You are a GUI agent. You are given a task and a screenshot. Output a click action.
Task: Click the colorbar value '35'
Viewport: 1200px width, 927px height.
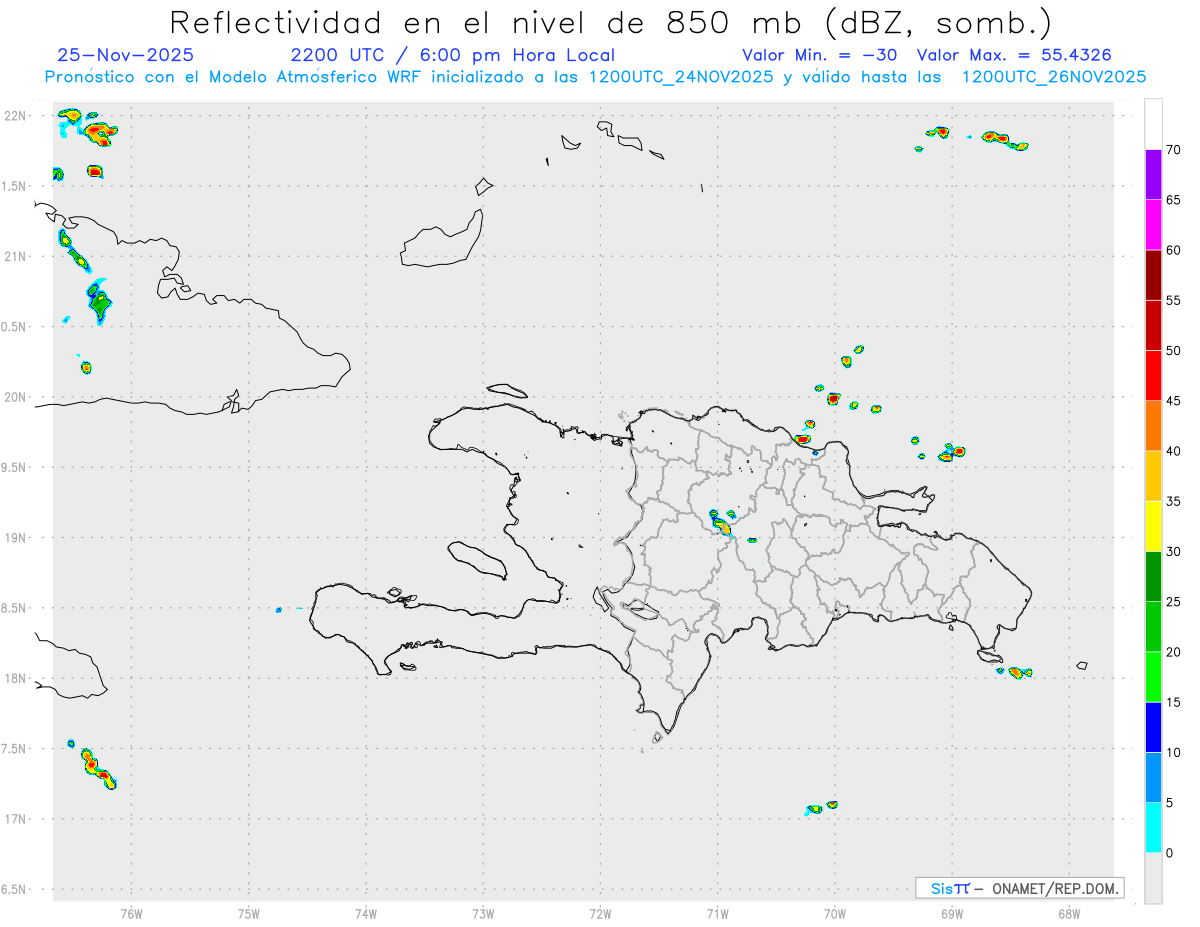(1174, 501)
